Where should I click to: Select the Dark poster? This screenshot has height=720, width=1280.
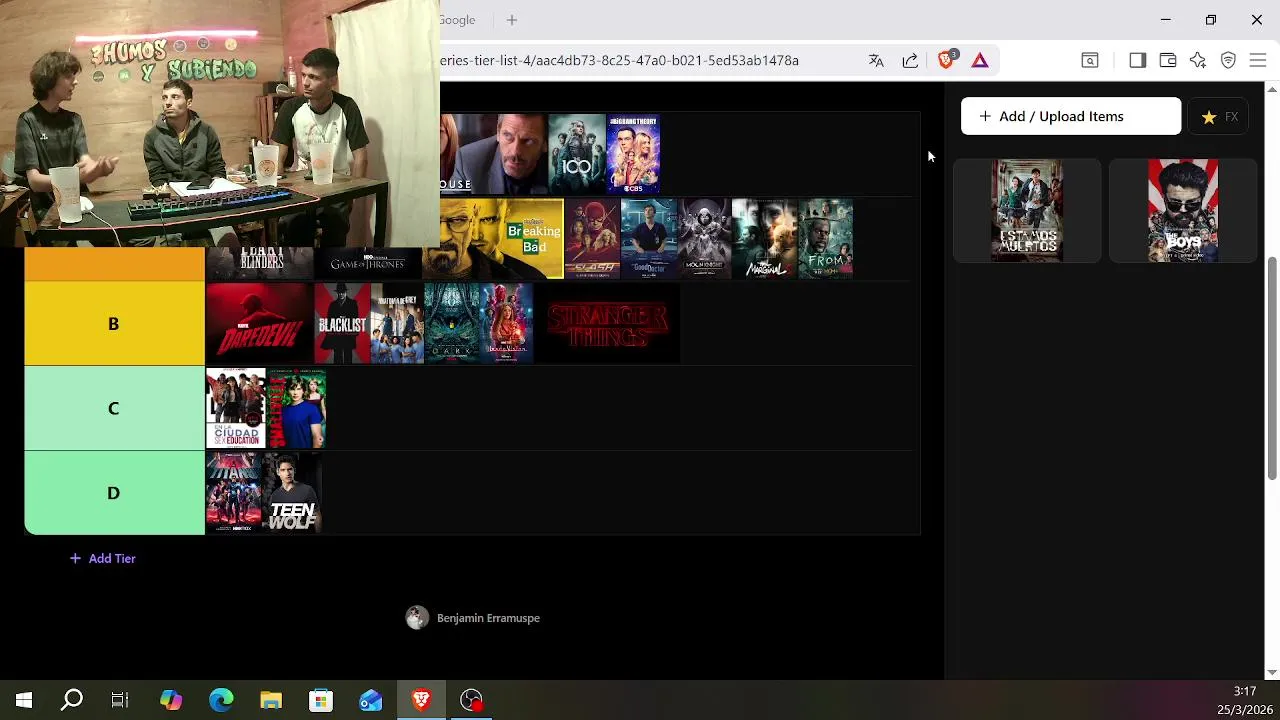point(452,324)
